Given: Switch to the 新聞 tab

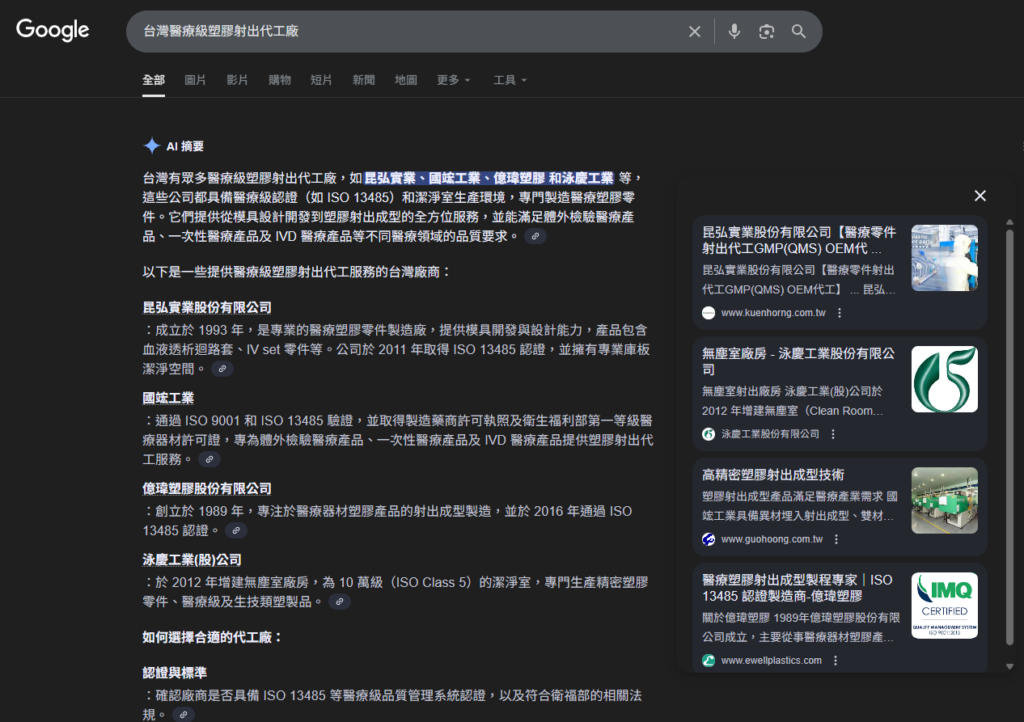Looking at the screenshot, I should coord(364,80).
